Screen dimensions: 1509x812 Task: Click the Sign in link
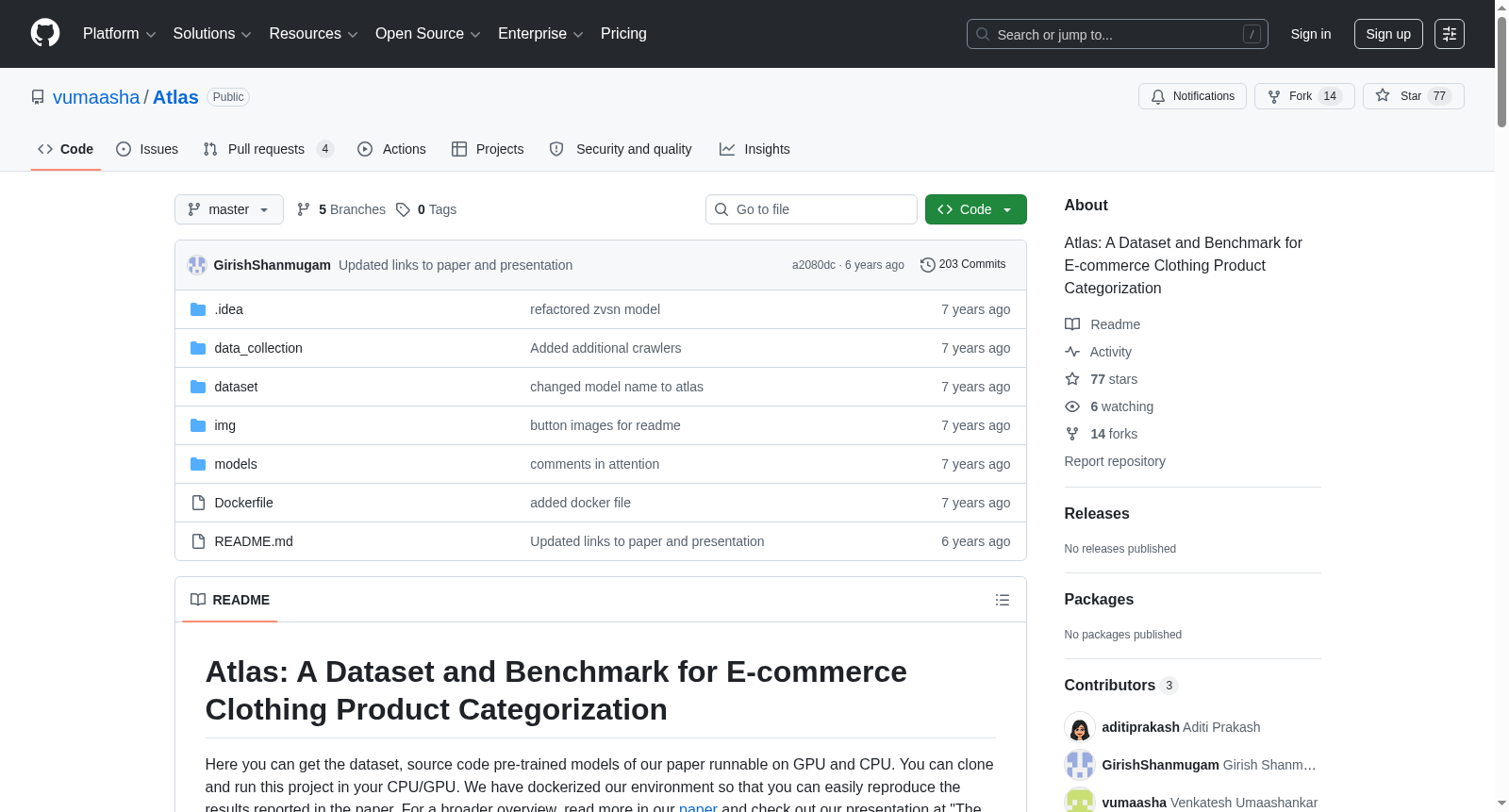1311,34
